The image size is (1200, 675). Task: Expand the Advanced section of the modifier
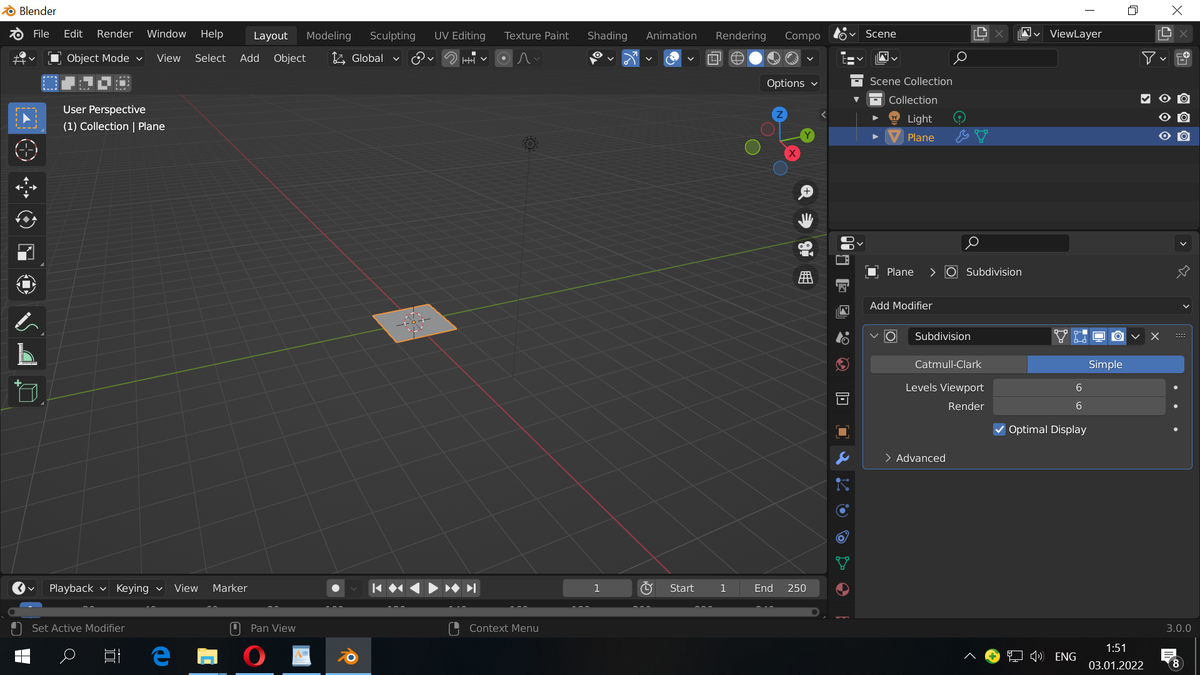point(919,458)
